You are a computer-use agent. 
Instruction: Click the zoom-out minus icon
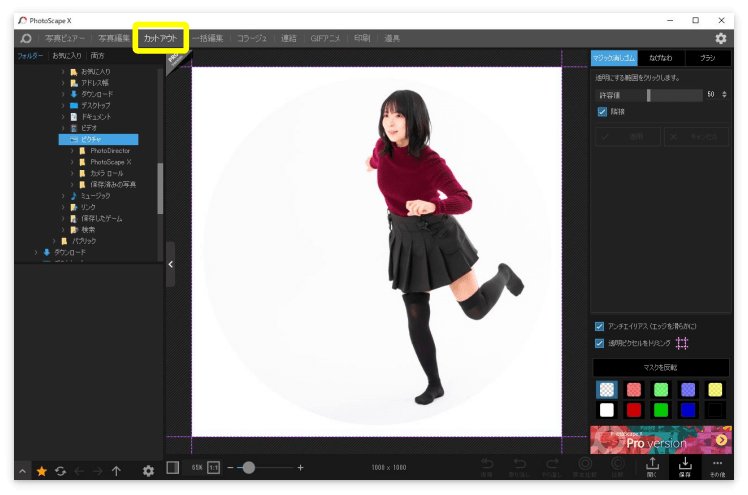point(230,468)
